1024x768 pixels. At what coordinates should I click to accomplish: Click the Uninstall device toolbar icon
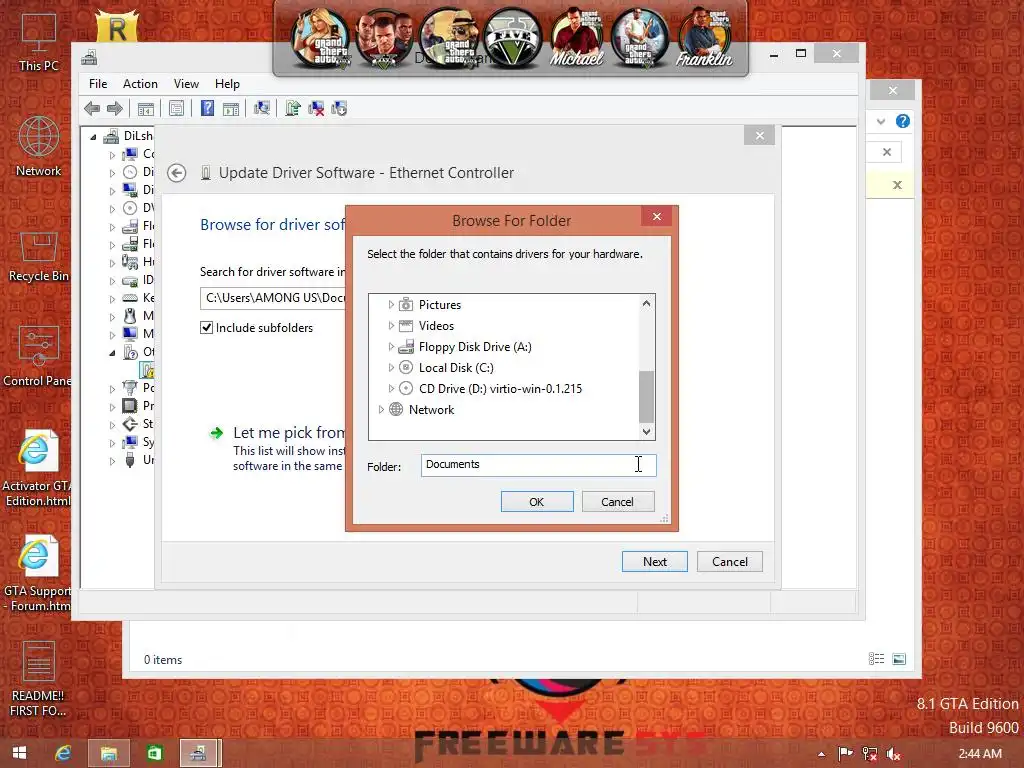(x=316, y=108)
